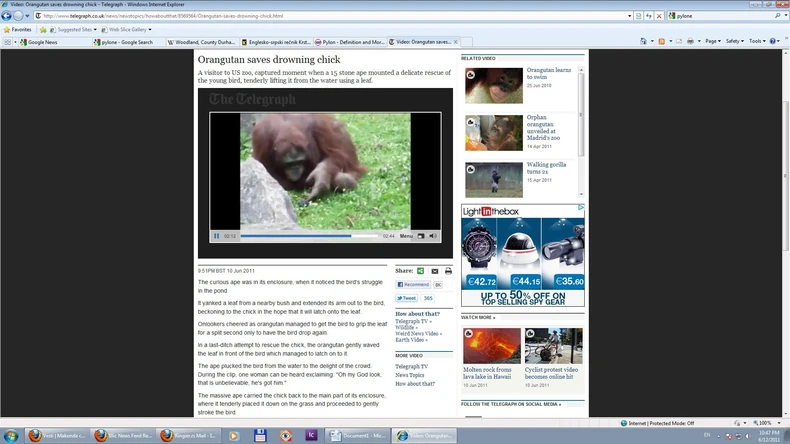Open the Weird News Video link
This screenshot has width=790, height=444.
point(418,333)
